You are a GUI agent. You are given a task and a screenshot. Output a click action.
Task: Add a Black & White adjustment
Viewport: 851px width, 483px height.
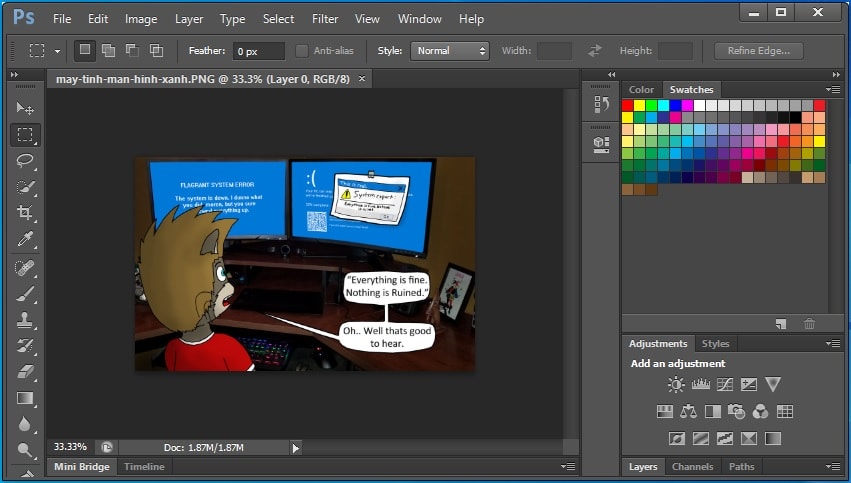point(713,412)
